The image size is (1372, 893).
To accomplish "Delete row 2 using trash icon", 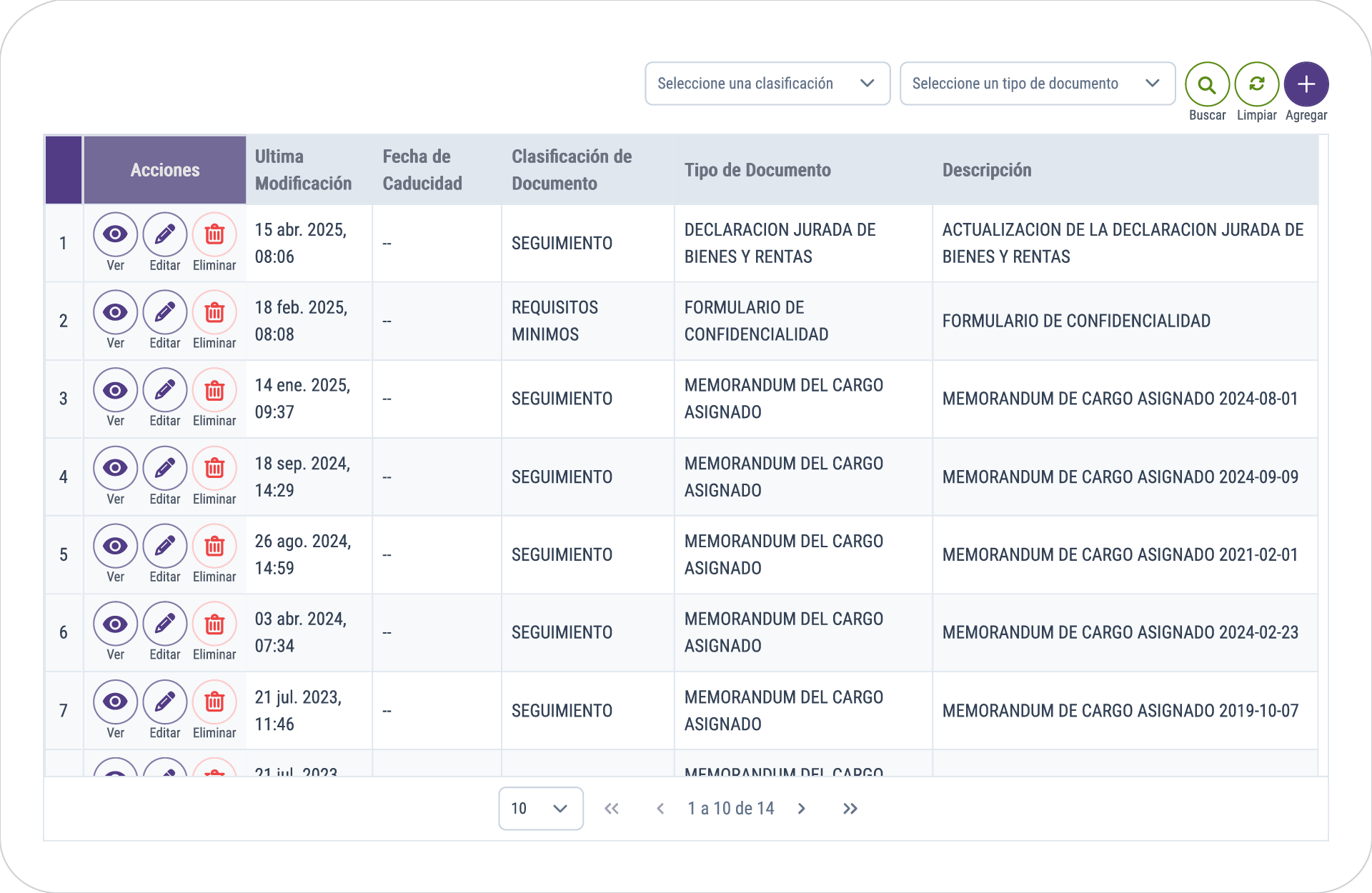I will [214, 312].
